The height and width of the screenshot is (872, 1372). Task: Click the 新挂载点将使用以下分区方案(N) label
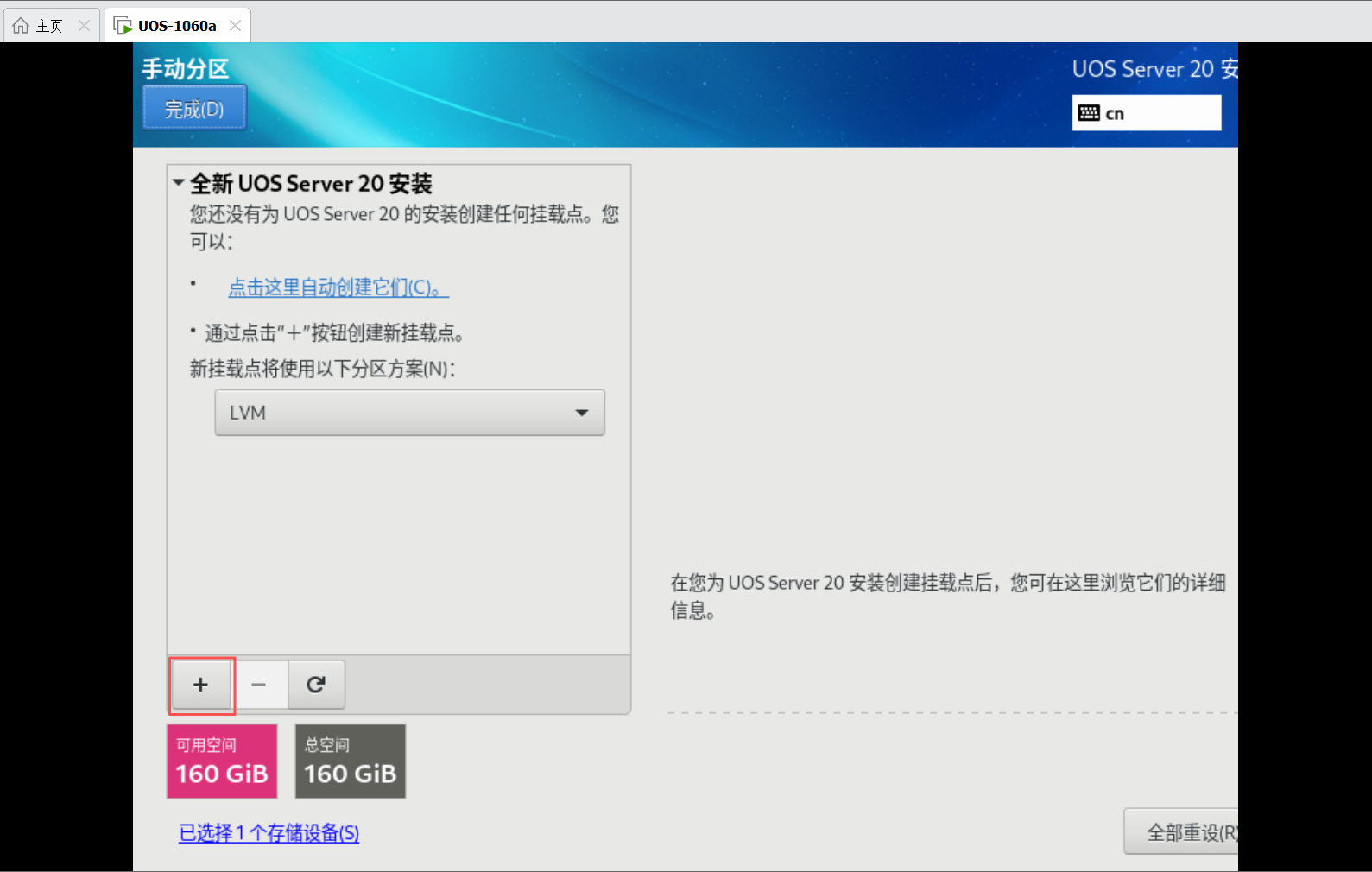323,370
